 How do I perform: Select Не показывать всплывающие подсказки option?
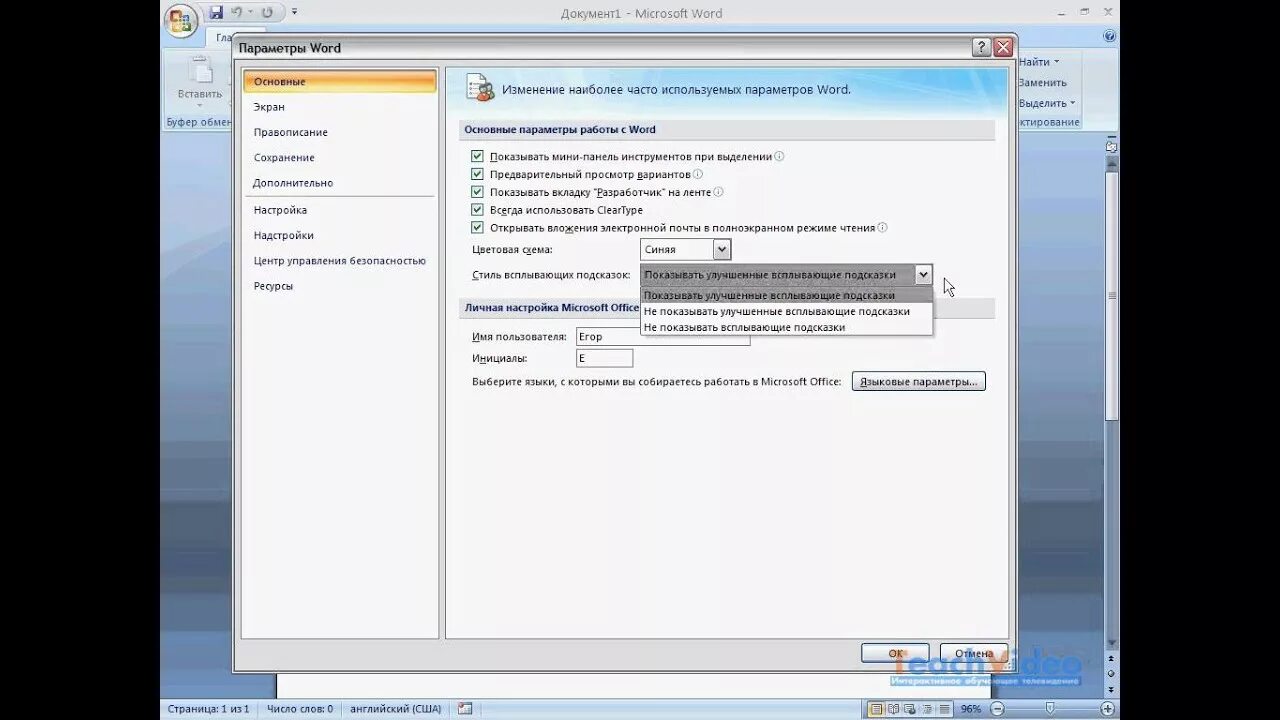tap(786, 327)
